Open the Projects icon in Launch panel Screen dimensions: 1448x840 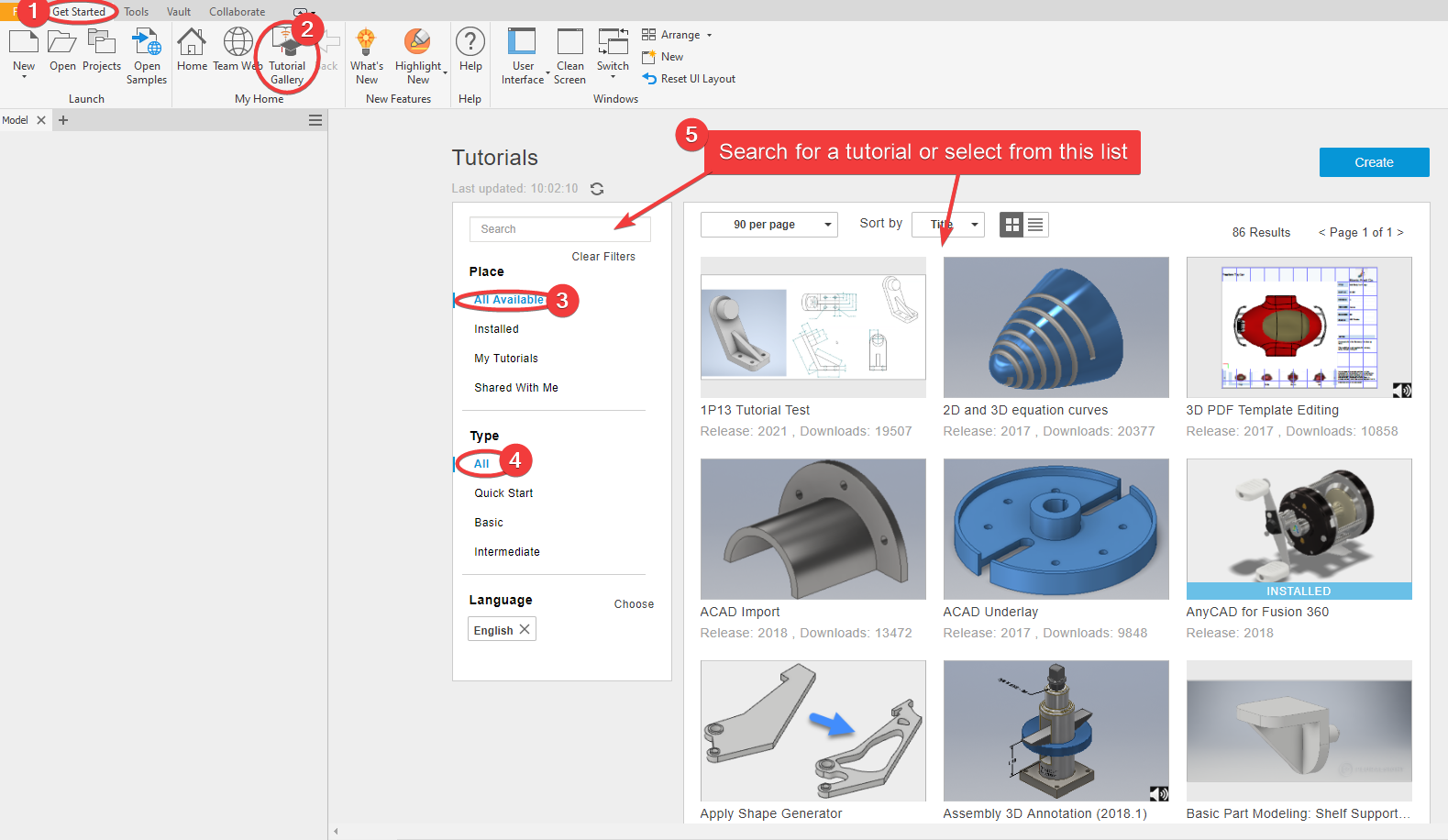coord(101,43)
